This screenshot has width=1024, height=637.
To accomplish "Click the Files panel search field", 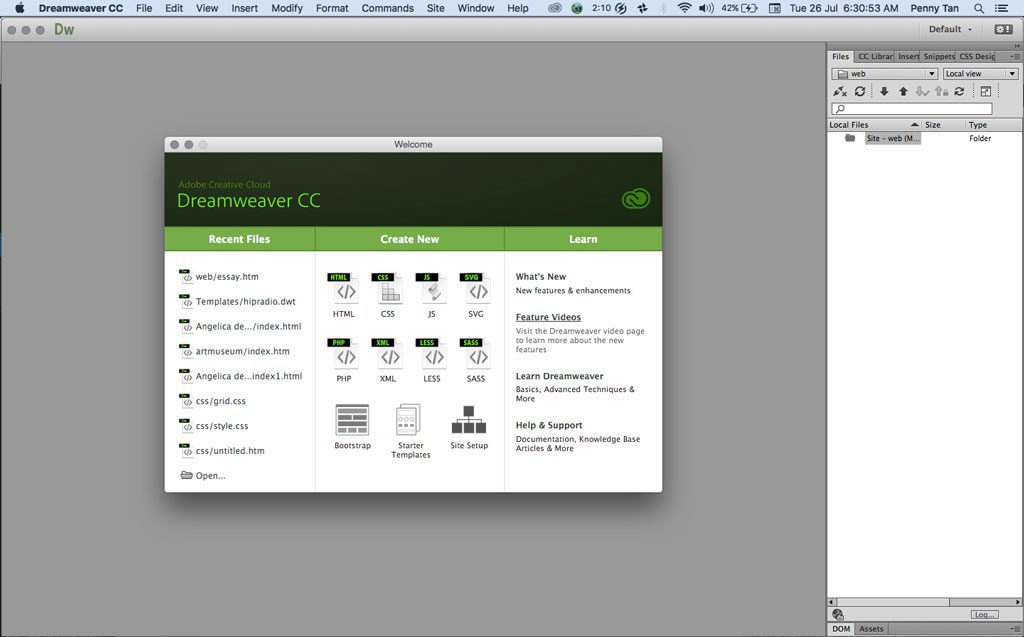I will (x=912, y=108).
